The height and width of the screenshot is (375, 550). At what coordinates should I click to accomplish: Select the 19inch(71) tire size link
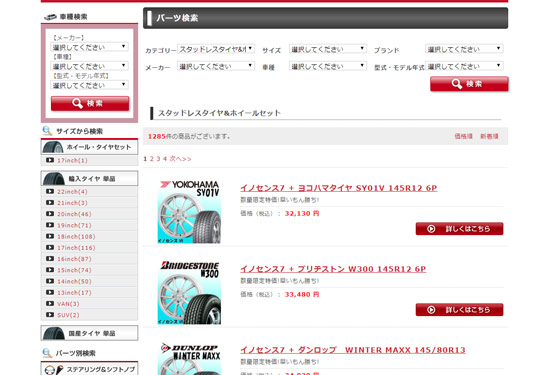pos(74,225)
